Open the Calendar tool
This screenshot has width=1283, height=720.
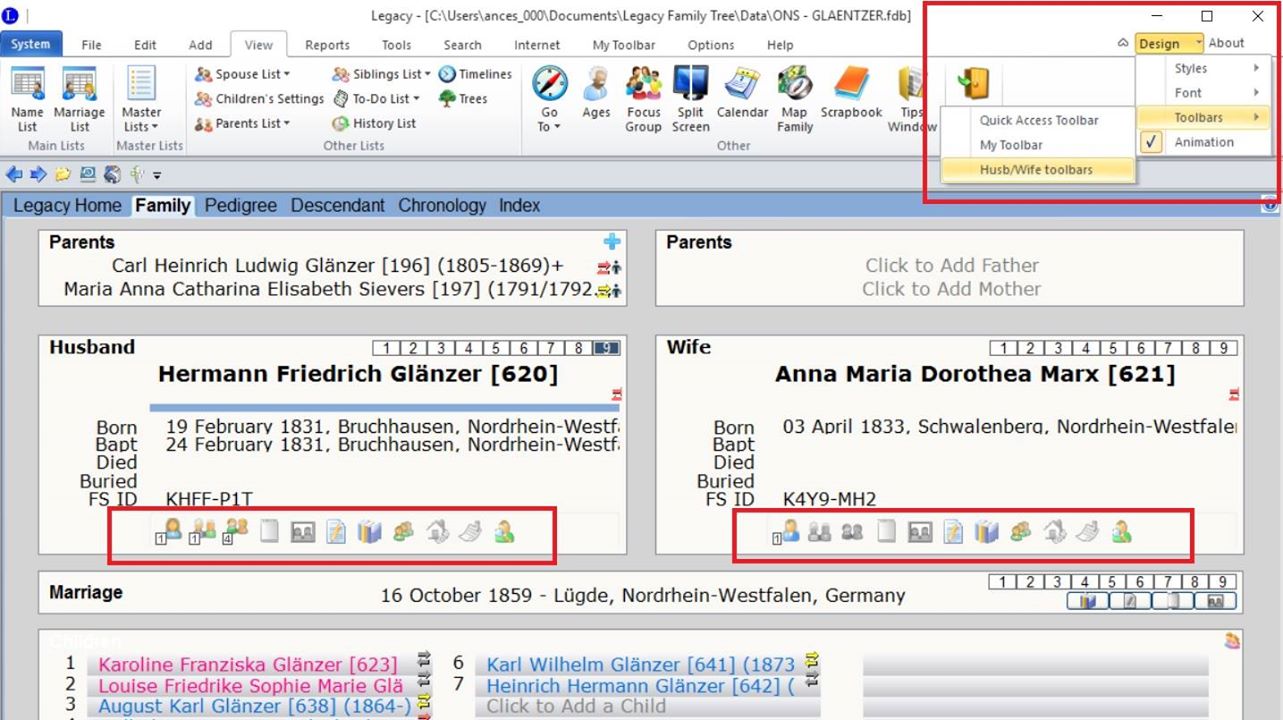pos(742,92)
